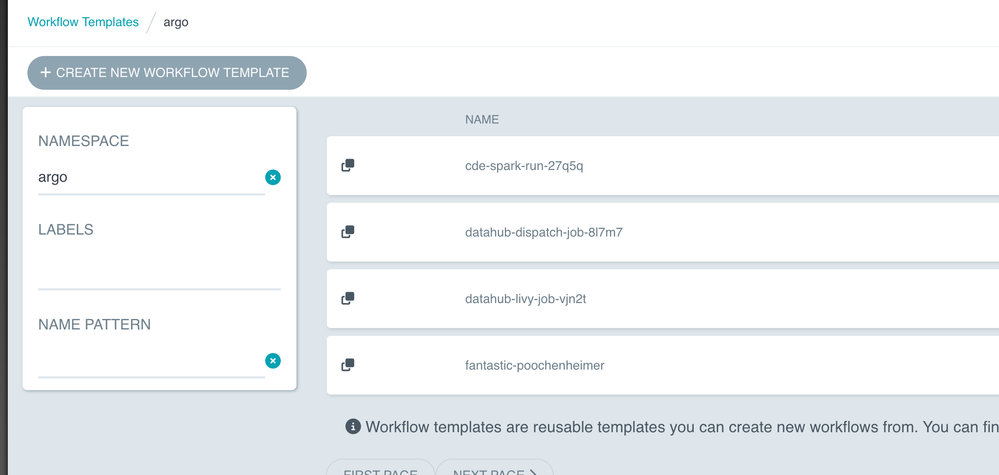Open the datahub-livy-job-vjn2t template
The image size is (999, 475).
(526, 299)
